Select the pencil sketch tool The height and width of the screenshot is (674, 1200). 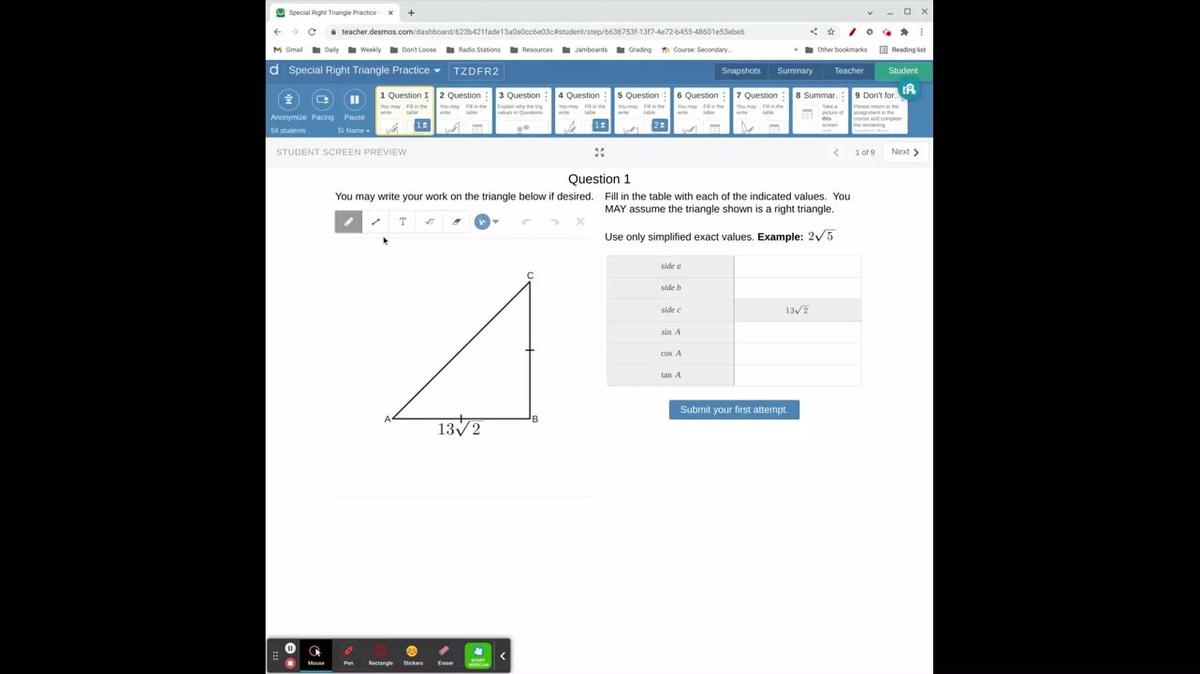(349, 221)
